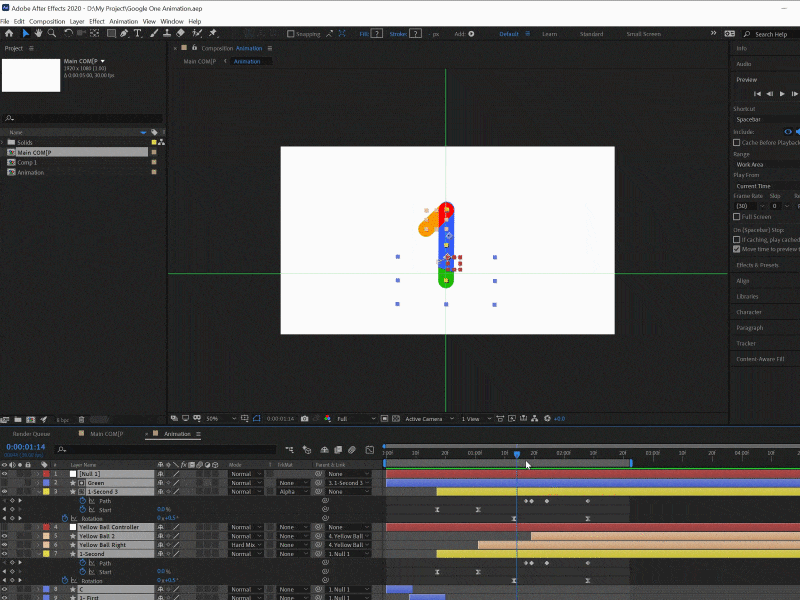This screenshot has height=600, width=800.
Task: Select the Rotation tool
Action: coord(68,33)
